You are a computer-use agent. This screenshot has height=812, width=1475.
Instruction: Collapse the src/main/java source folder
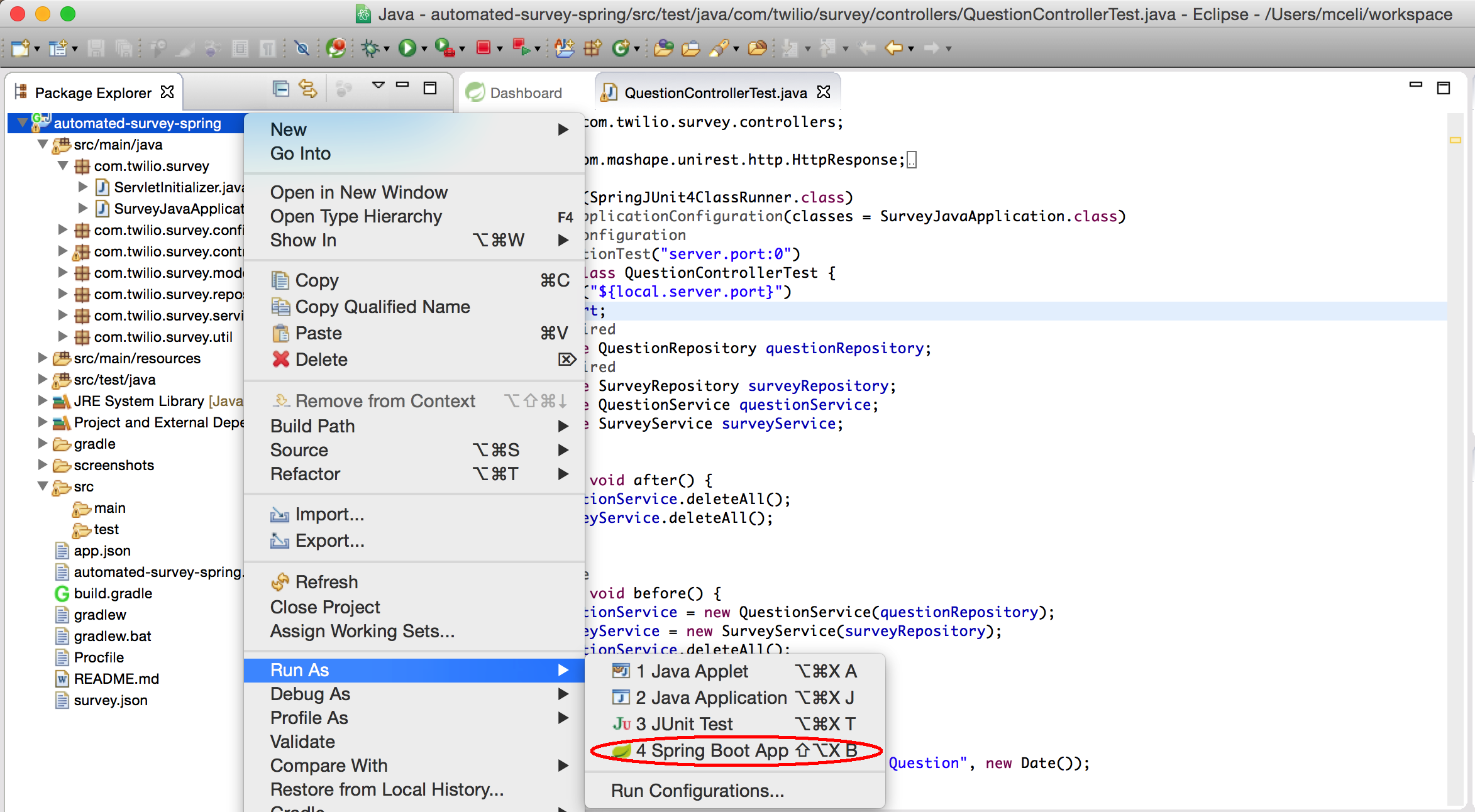(x=43, y=144)
